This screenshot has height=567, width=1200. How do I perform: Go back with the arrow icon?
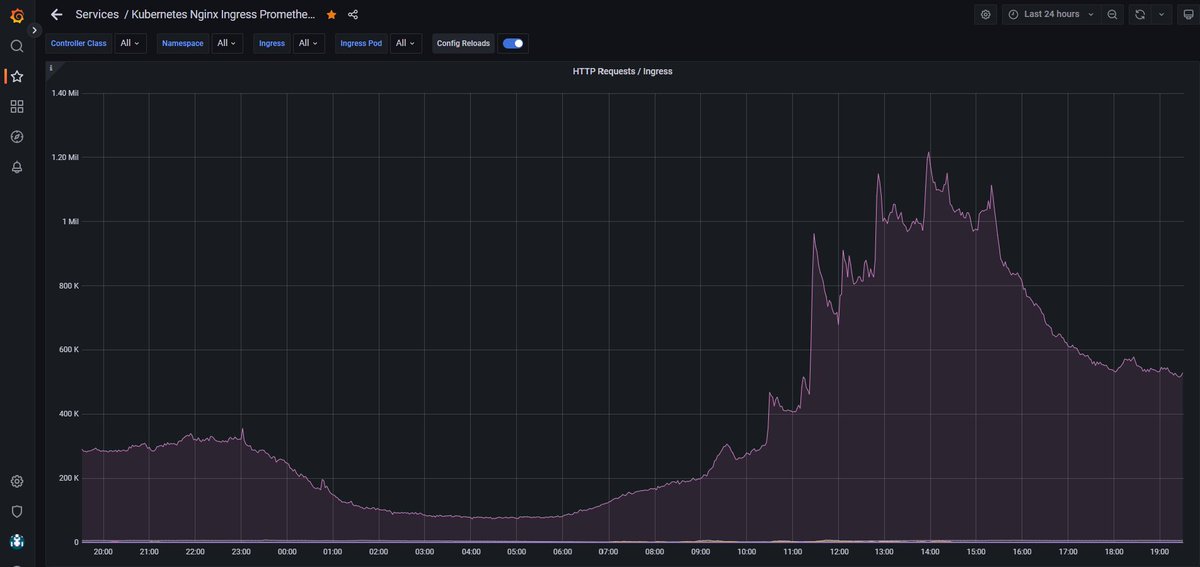[x=56, y=15]
